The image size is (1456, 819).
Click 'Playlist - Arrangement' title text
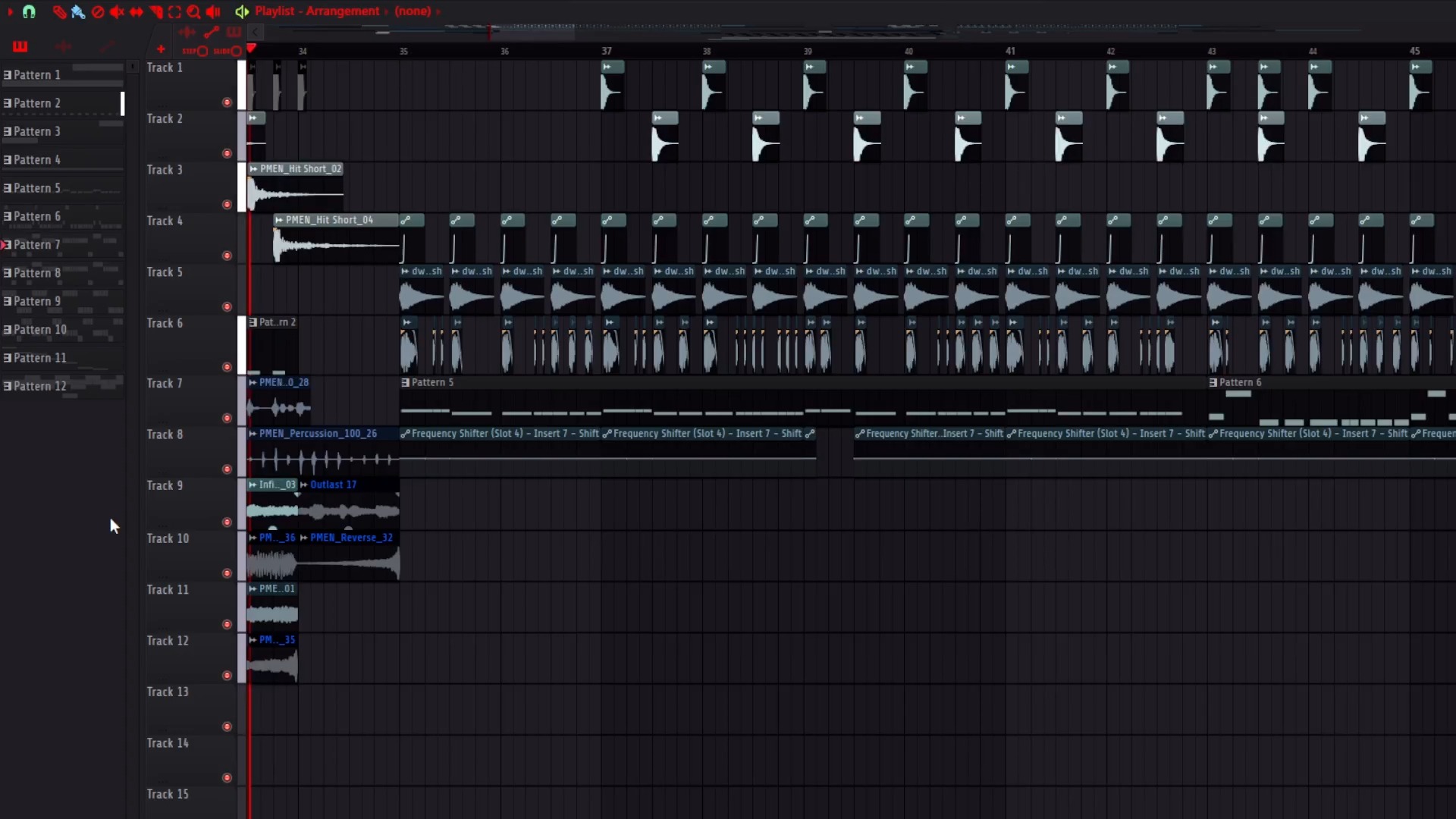(317, 11)
